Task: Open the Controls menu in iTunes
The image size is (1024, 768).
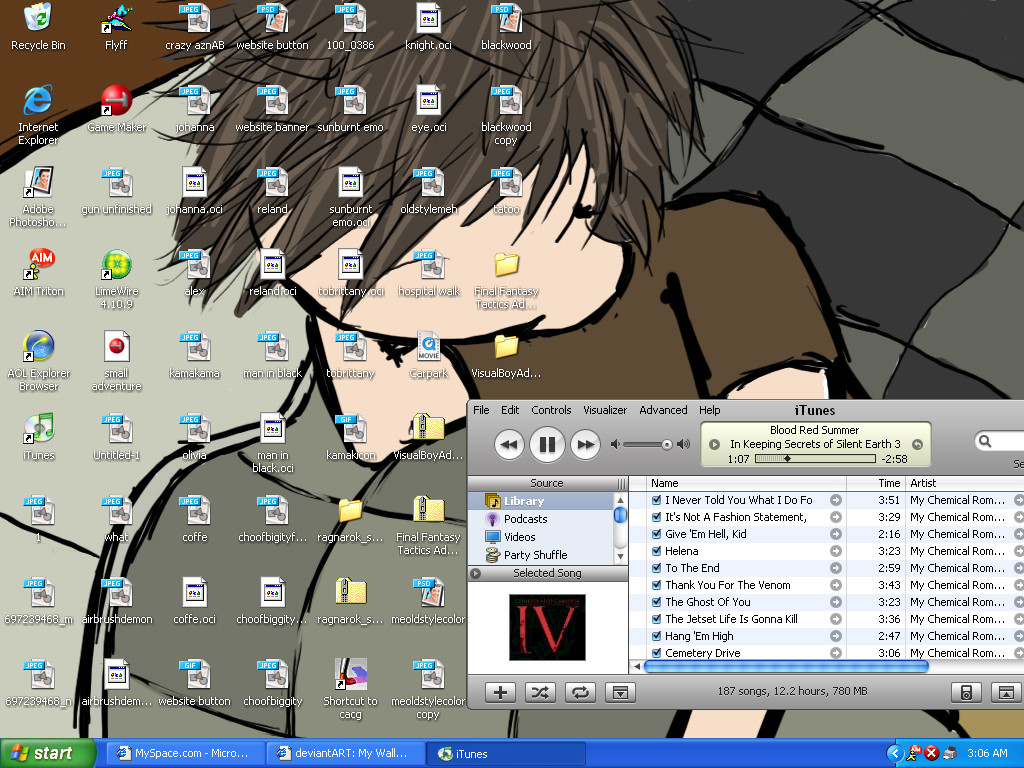Action: [551, 410]
